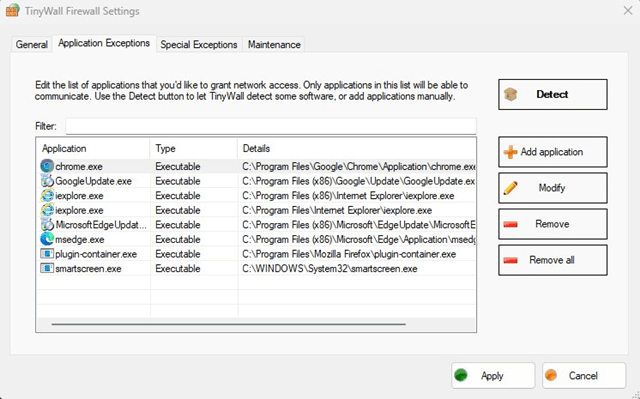Screen dimensions: 640x399
Task: Click the Detect button label
Action: (x=552, y=94)
